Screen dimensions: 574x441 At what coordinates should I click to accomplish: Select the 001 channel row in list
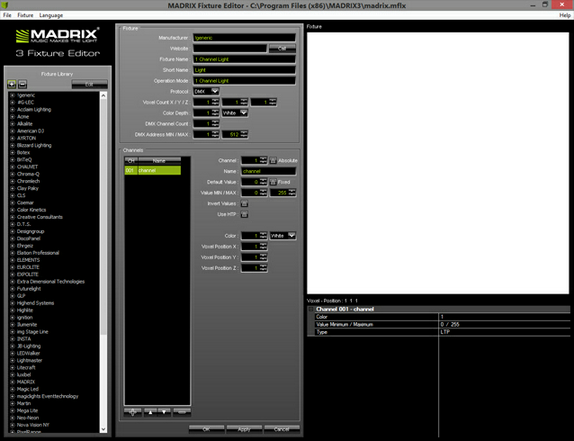point(153,170)
